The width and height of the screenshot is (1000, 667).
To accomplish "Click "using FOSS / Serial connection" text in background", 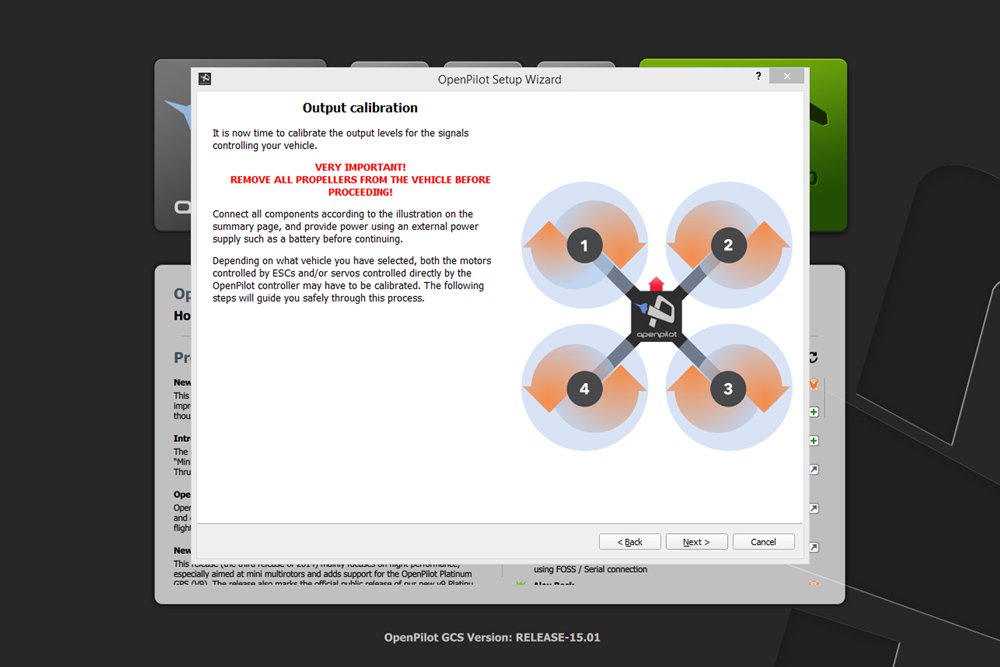I will tap(591, 569).
